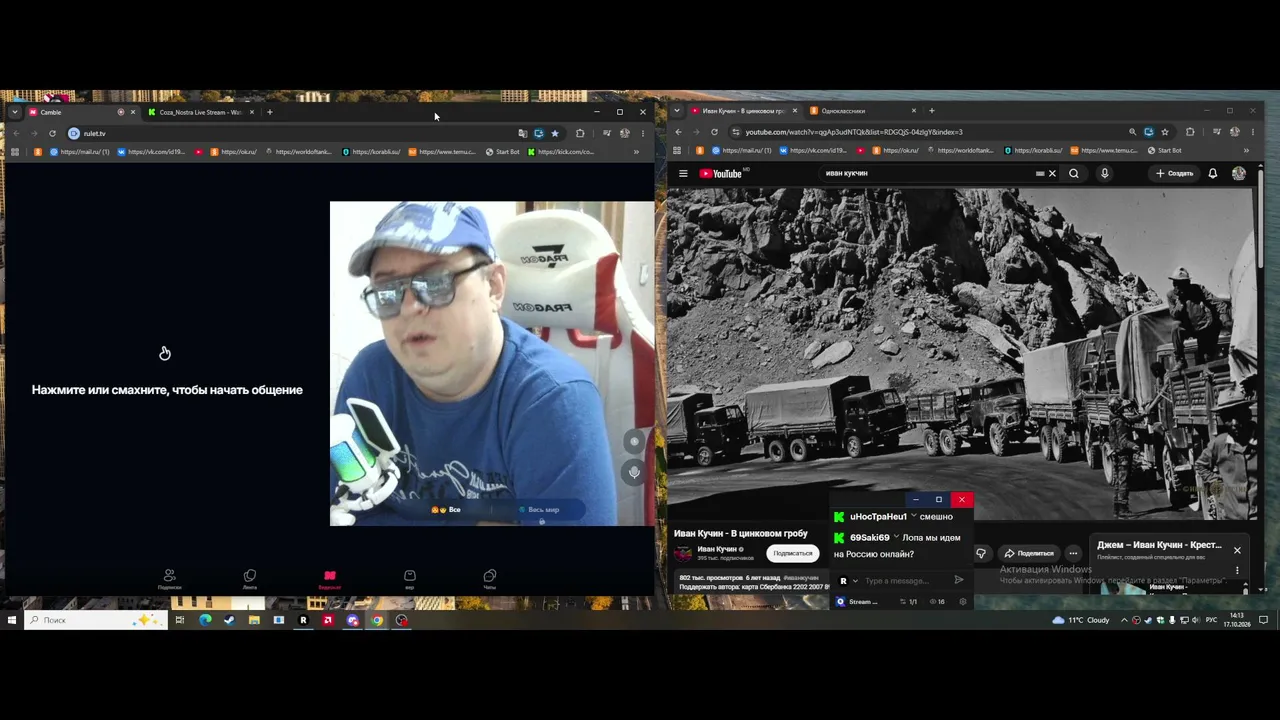Click Нажмите или смахните to start chatting
Screen dimensions: 1280x720
coord(167,390)
